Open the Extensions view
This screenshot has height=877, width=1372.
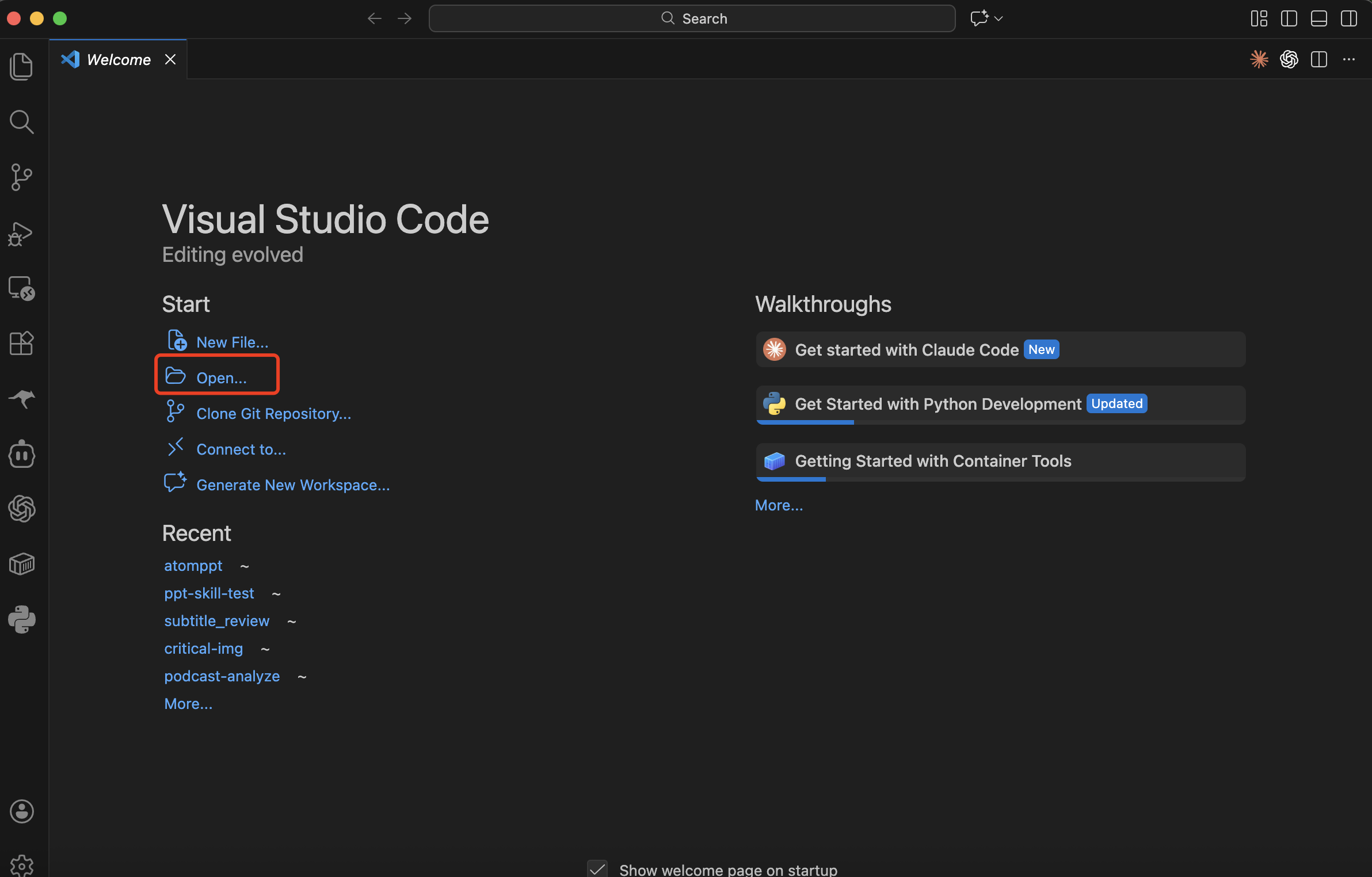[22, 344]
